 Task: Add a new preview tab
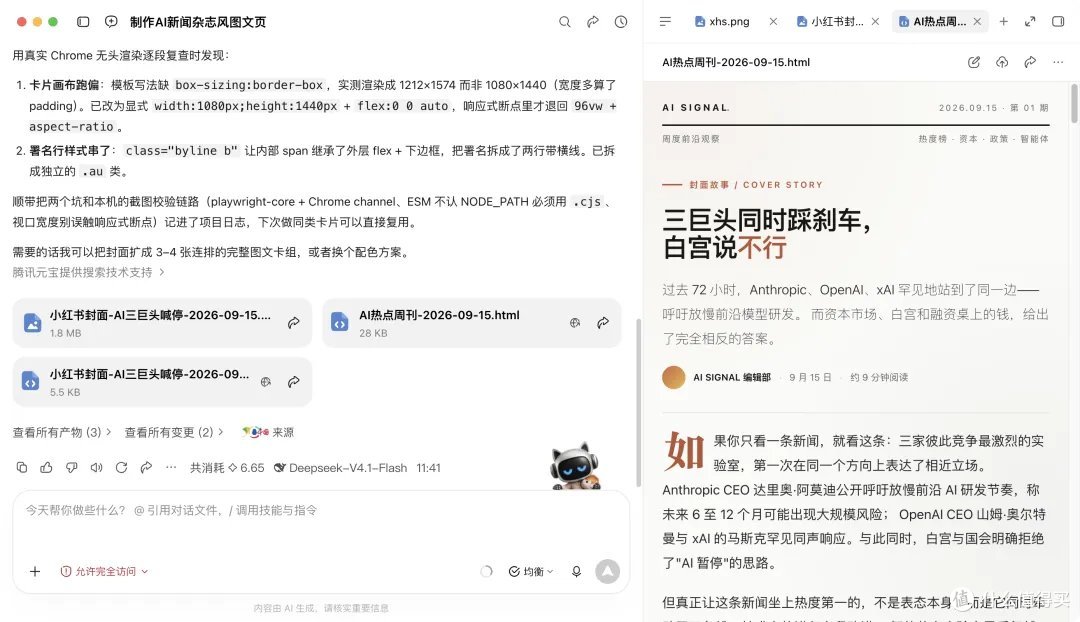(x=1004, y=21)
